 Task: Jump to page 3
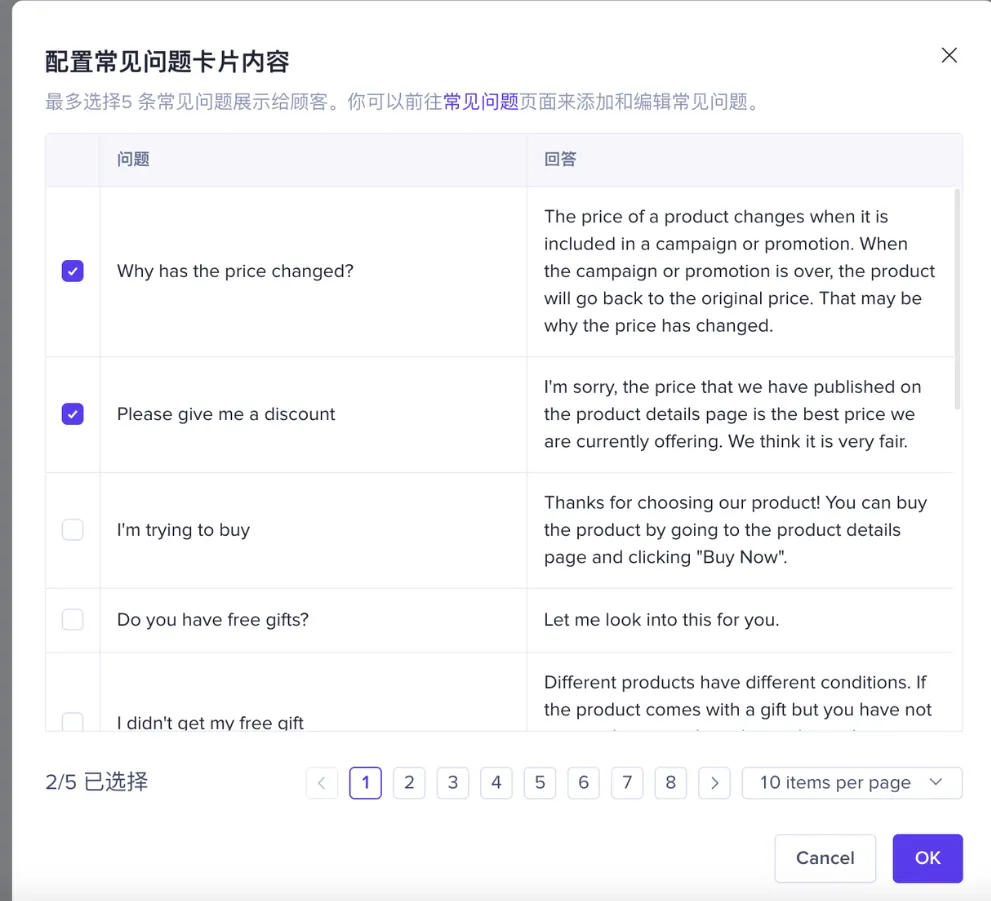453,783
